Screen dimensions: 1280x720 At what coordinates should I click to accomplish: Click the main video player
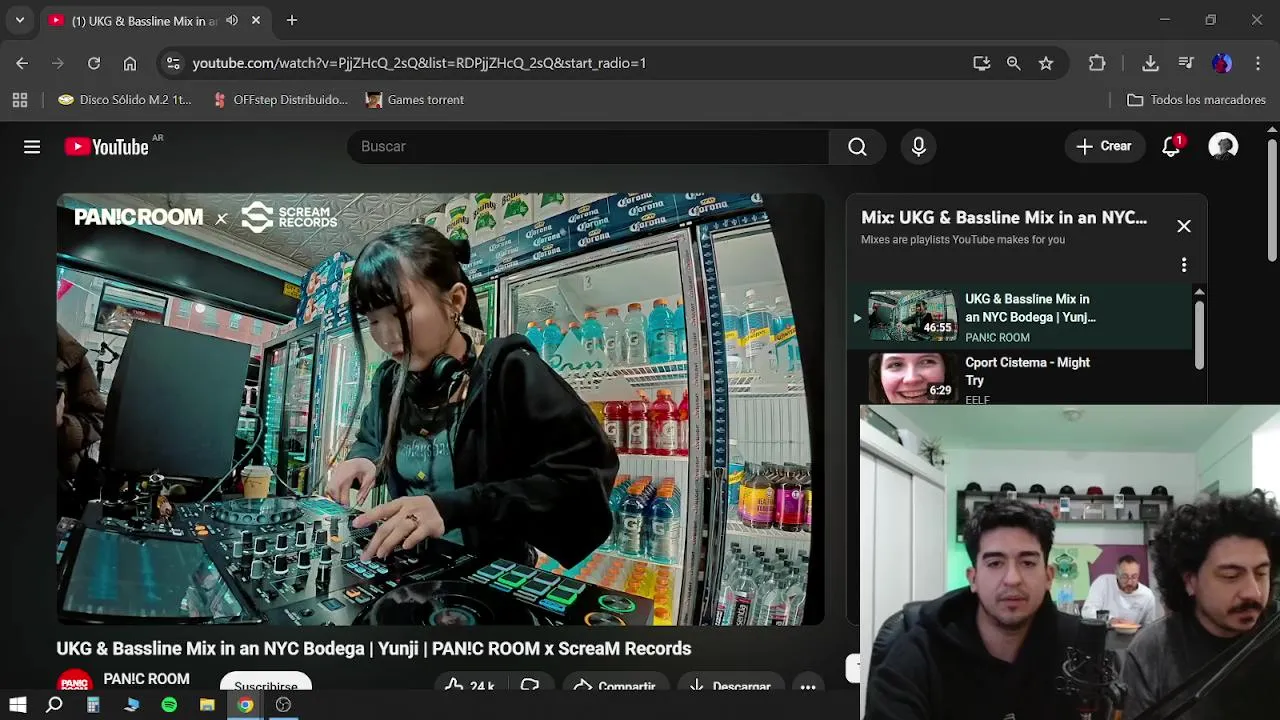click(x=440, y=409)
